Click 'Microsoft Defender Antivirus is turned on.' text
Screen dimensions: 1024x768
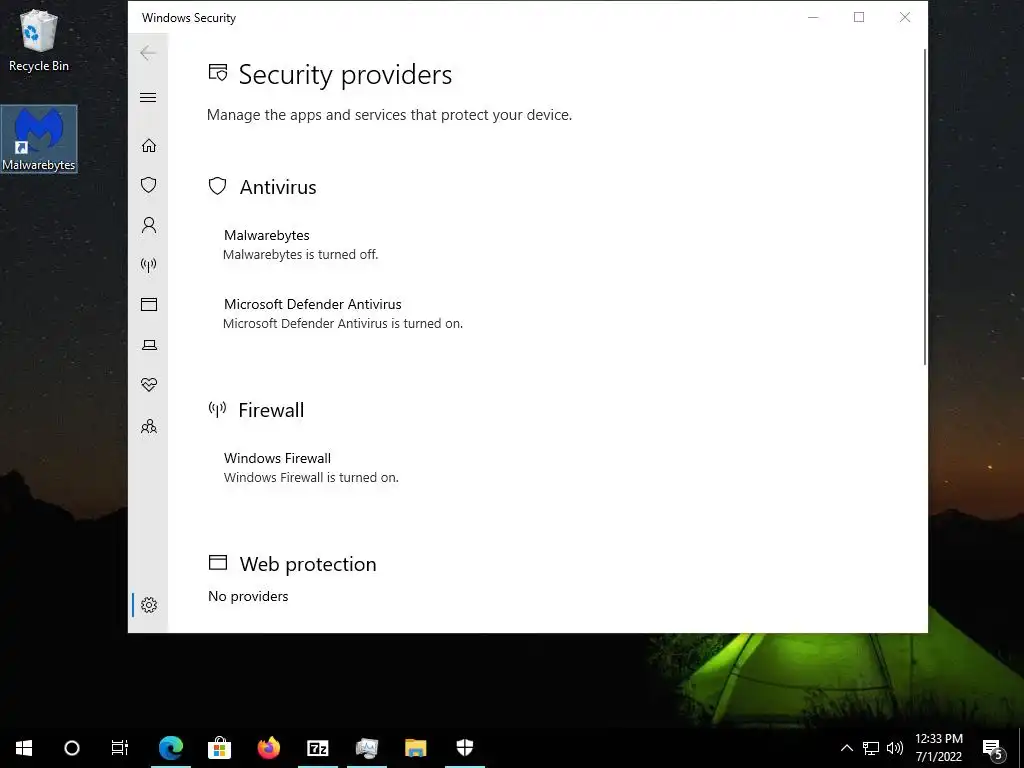pos(343,324)
